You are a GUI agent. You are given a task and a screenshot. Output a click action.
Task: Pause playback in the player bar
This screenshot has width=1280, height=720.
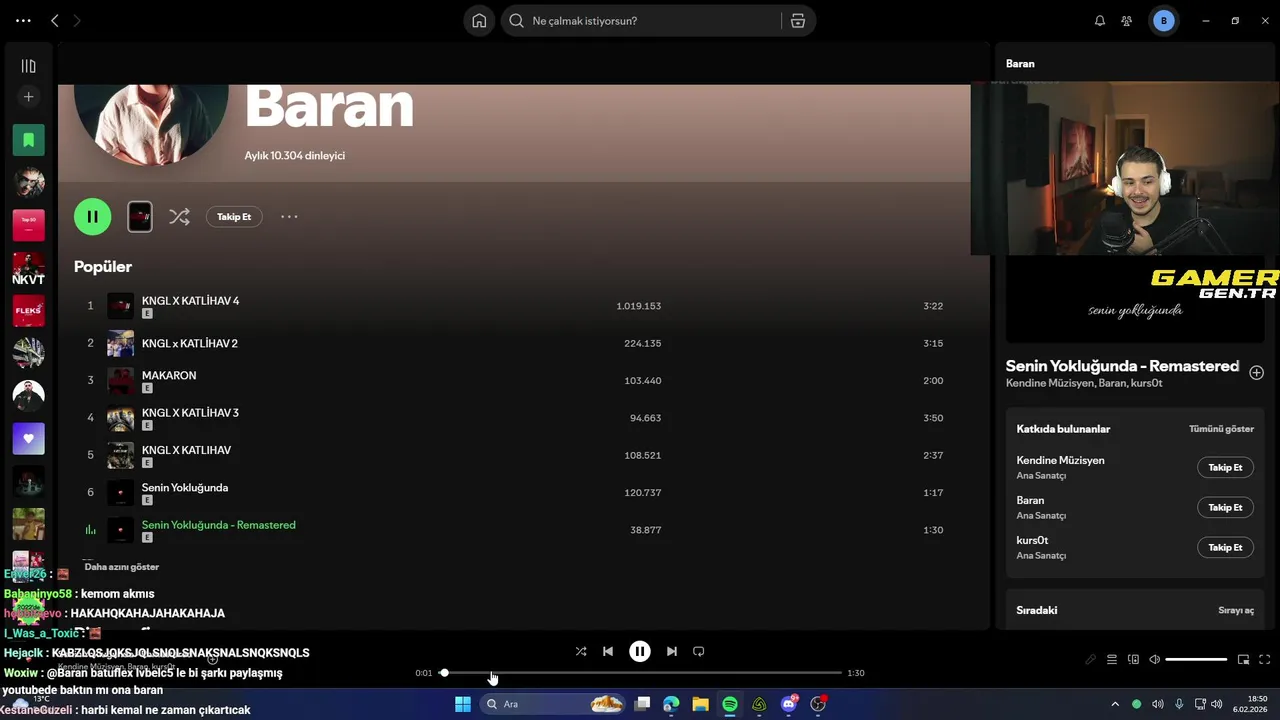(640, 651)
